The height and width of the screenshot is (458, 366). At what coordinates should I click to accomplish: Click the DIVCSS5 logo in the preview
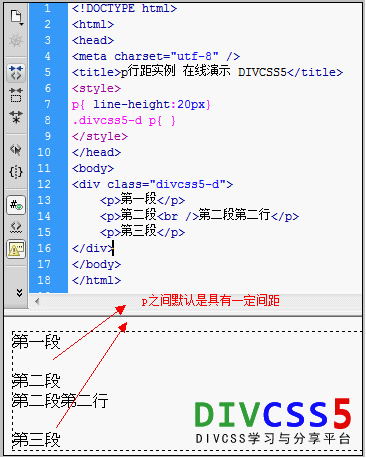pos(273,421)
